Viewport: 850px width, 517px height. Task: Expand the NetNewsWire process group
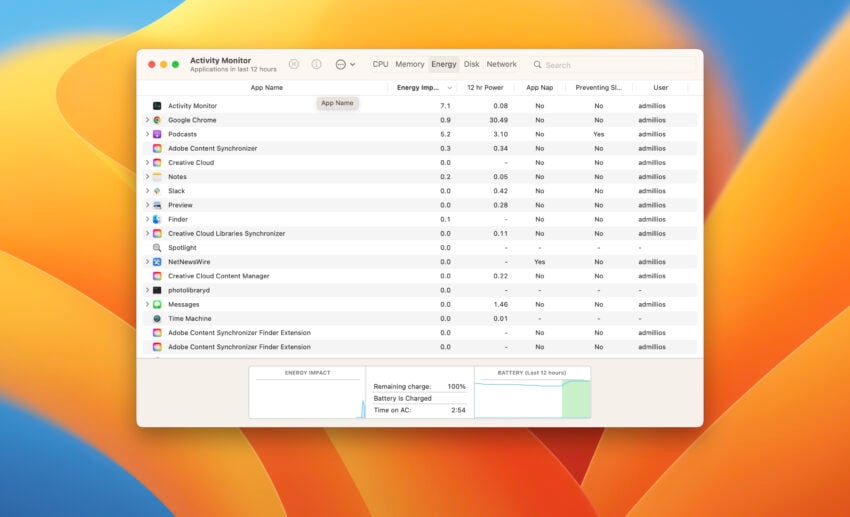147,262
